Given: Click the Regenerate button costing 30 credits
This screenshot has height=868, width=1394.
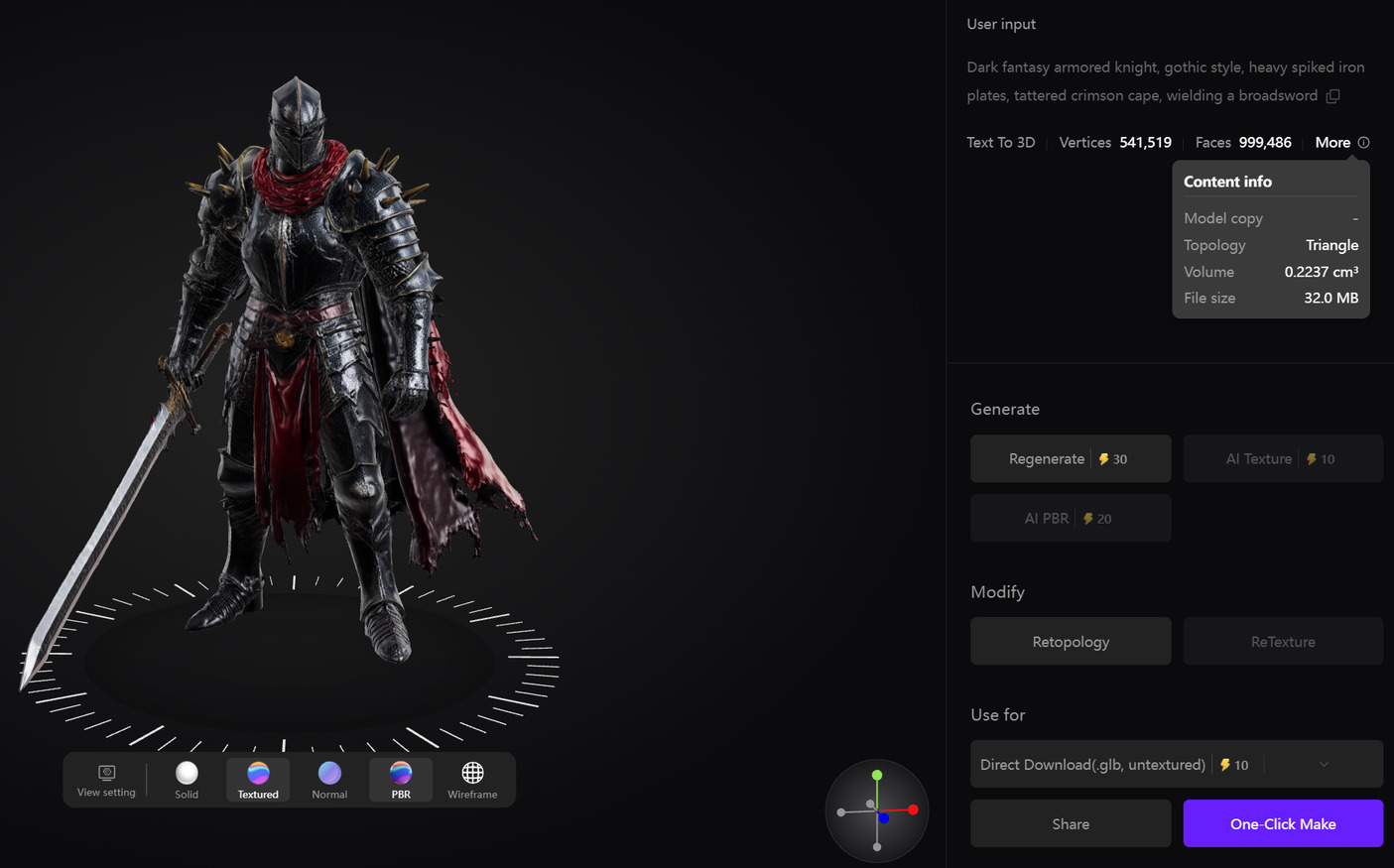Looking at the screenshot, I should pyautogui.click(x=1071, y=458).
